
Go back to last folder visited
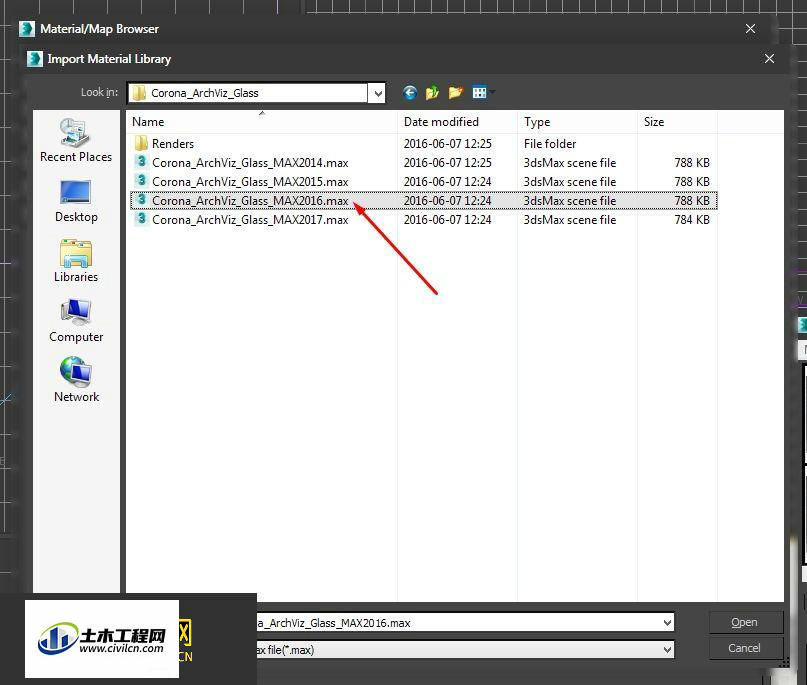(410, 93)
